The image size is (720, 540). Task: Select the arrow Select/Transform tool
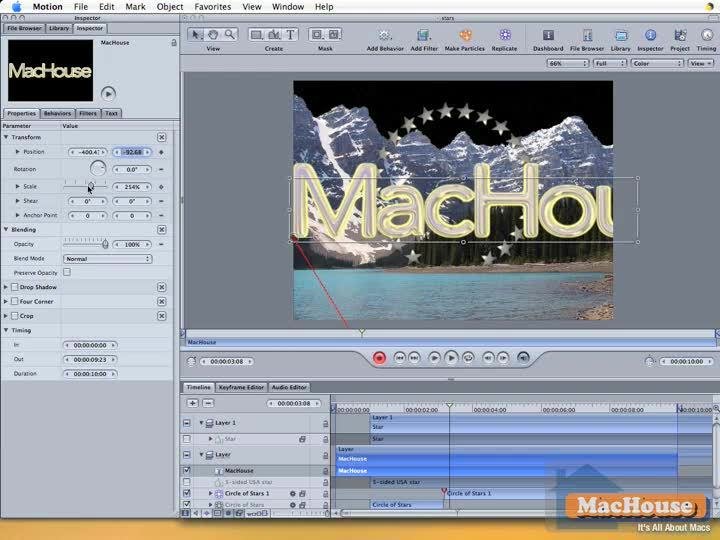196,34
